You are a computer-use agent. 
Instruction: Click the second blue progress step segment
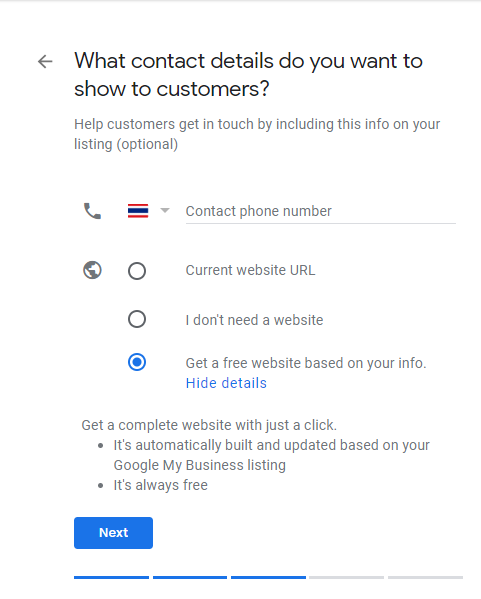point(190,577)
